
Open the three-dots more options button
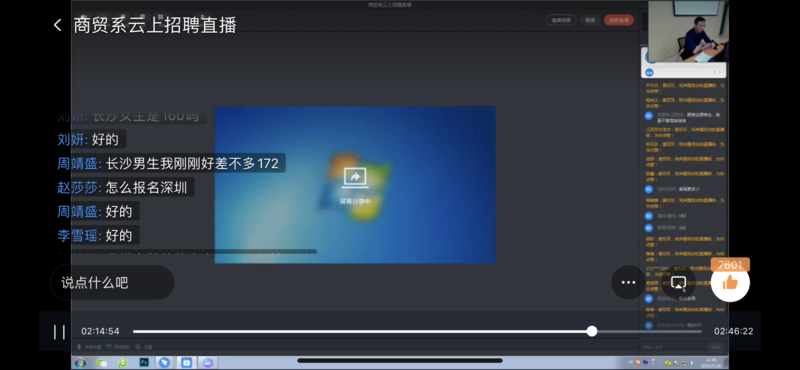[x=628, y=282]
